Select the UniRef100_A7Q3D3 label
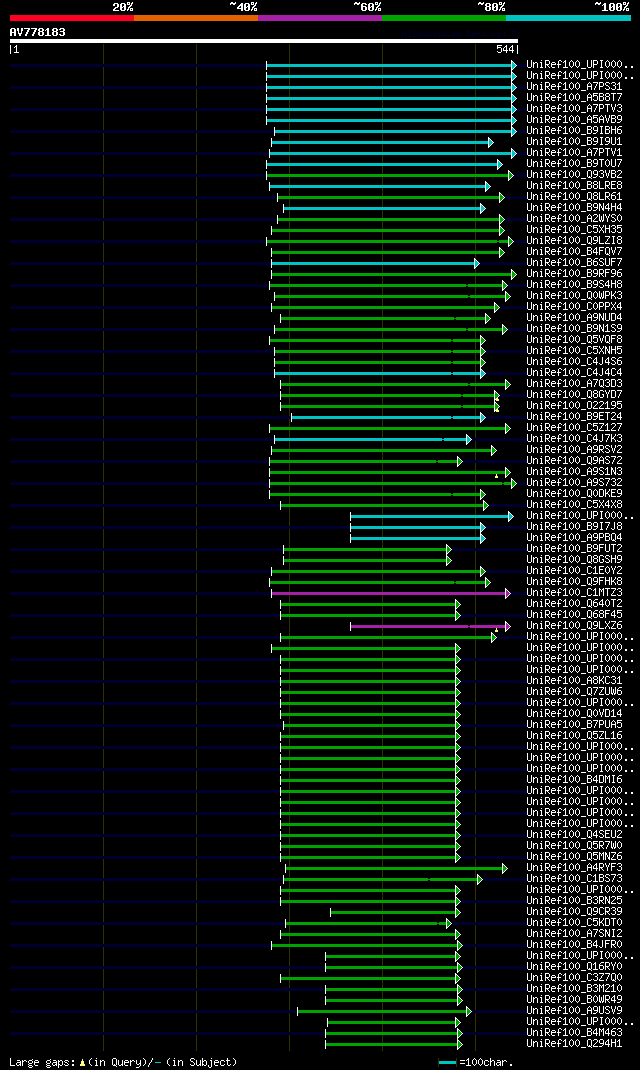640x1070 pixels. (x=574, y=384)
